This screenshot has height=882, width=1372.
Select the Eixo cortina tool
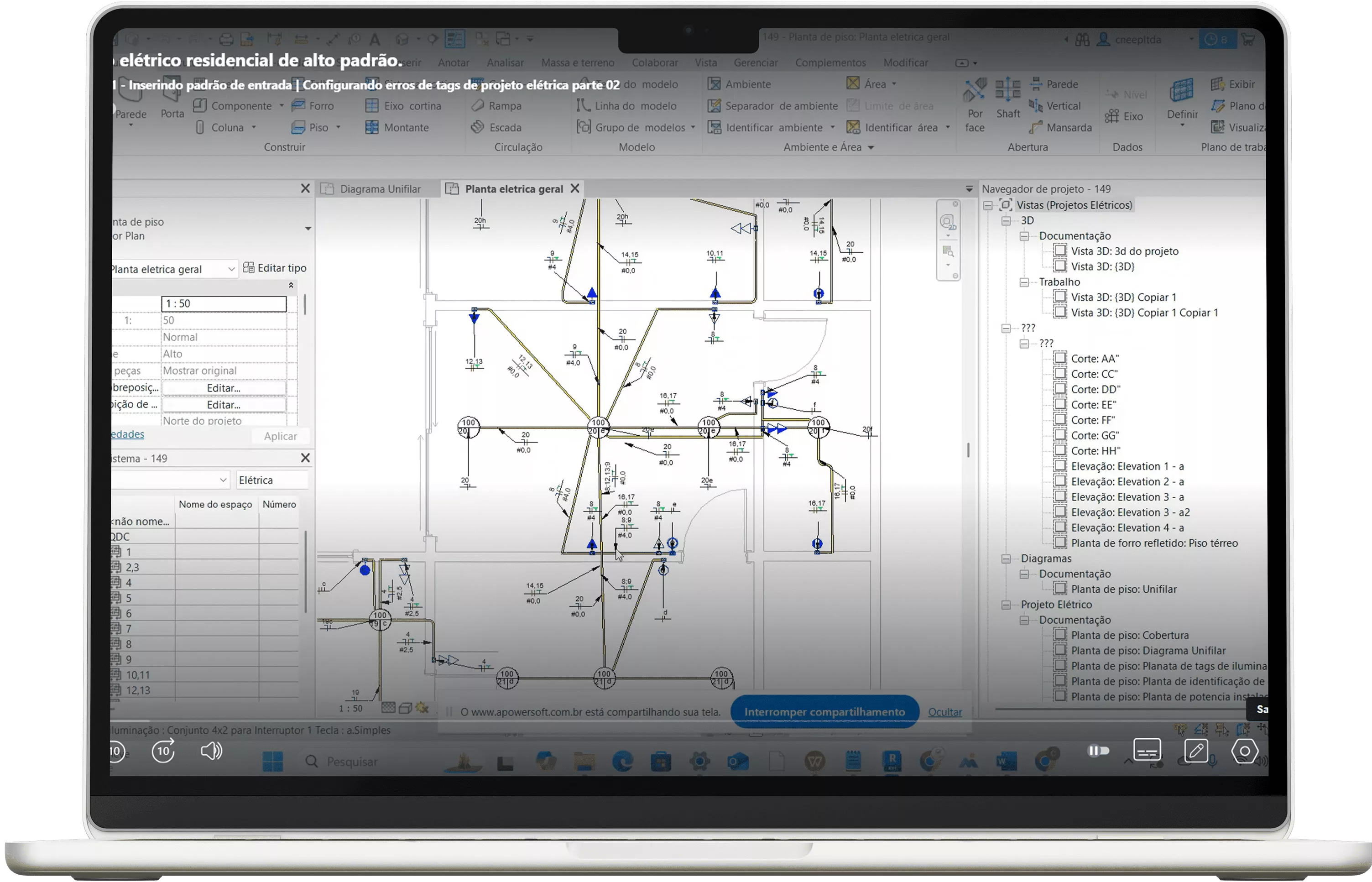pos(404,106)
